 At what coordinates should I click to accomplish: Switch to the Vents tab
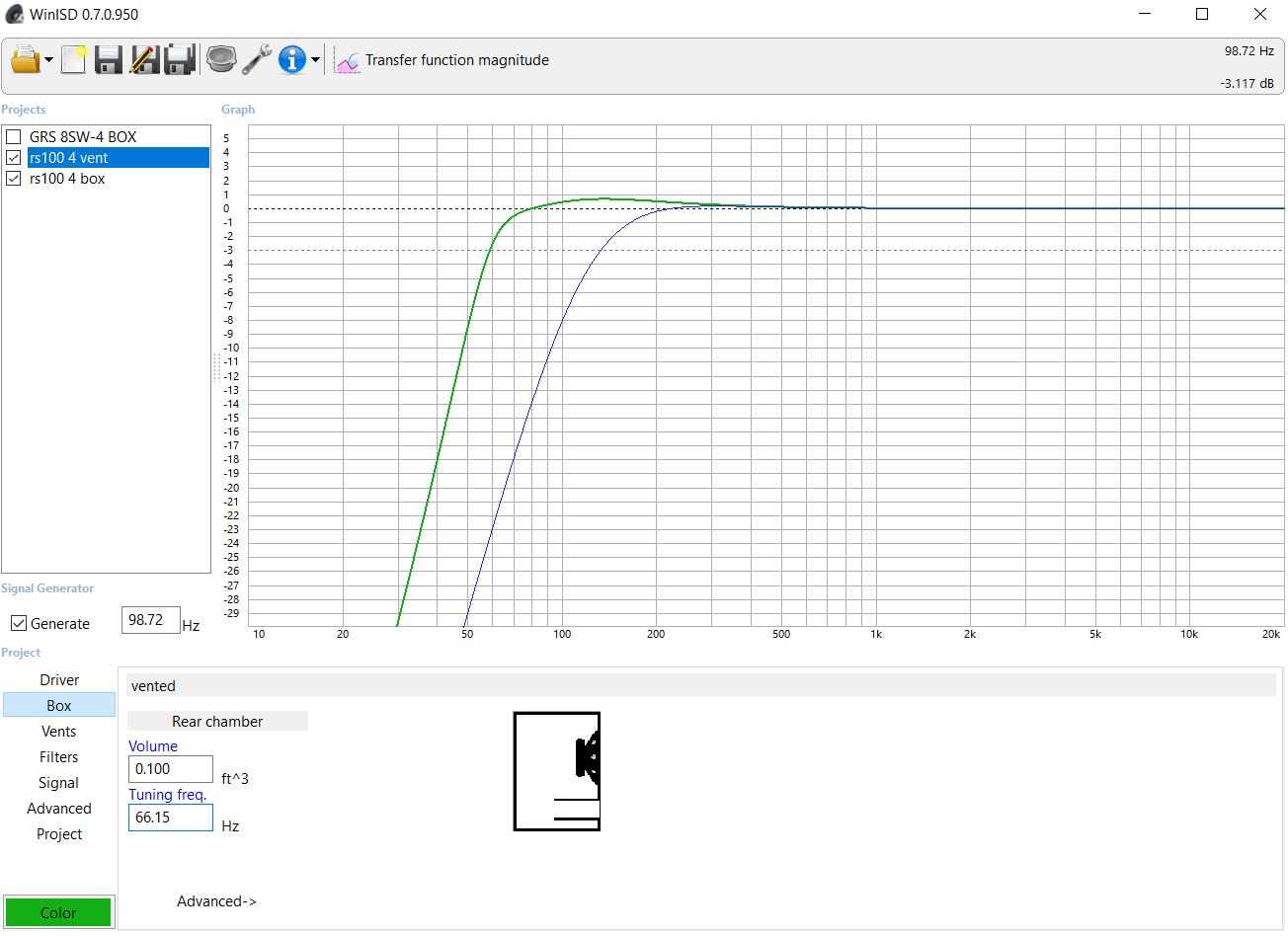(x=59, y=732)
